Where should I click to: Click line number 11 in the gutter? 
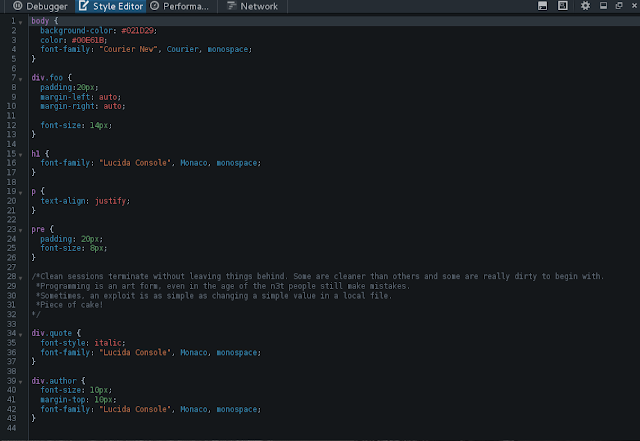click(x=11, y=116)
